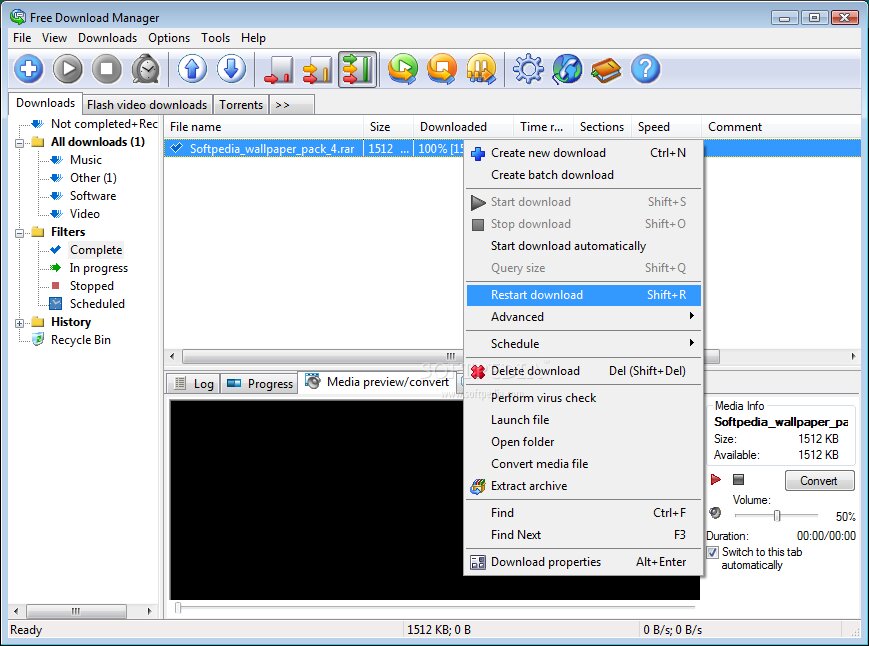Select Softpedia_wallpaper_pack_4.rar download row
869x646 pixels.
pyautogui.click(x=314, y=148)
